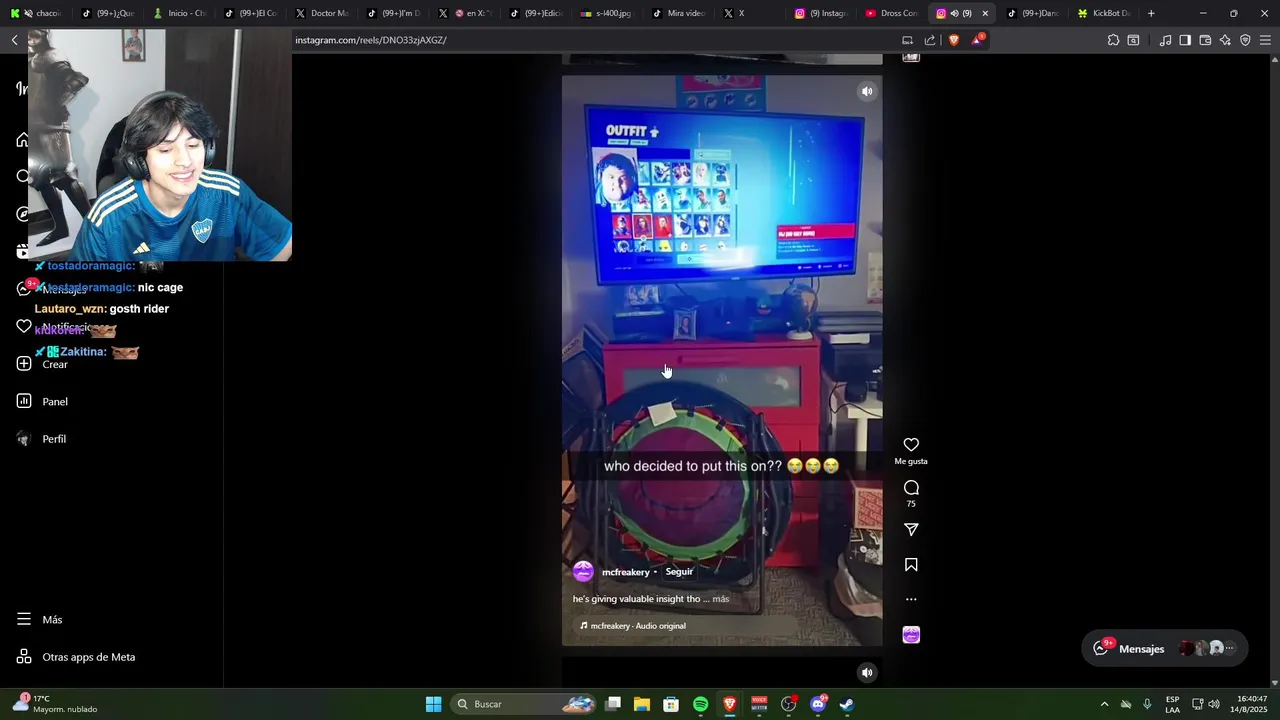Click chat message 'gosth rider'

139,309
